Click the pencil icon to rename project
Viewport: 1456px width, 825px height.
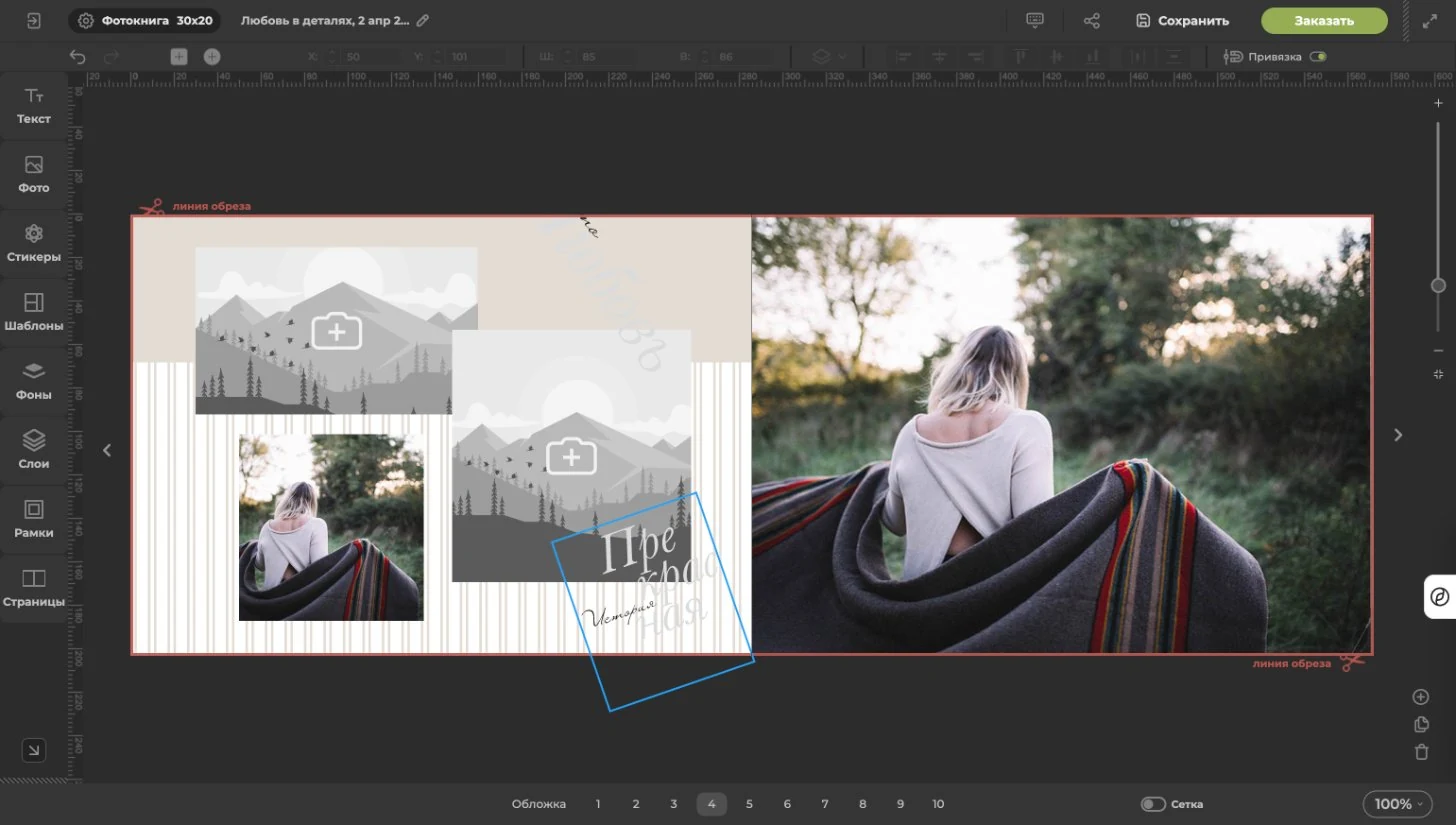tap(422, 20)
